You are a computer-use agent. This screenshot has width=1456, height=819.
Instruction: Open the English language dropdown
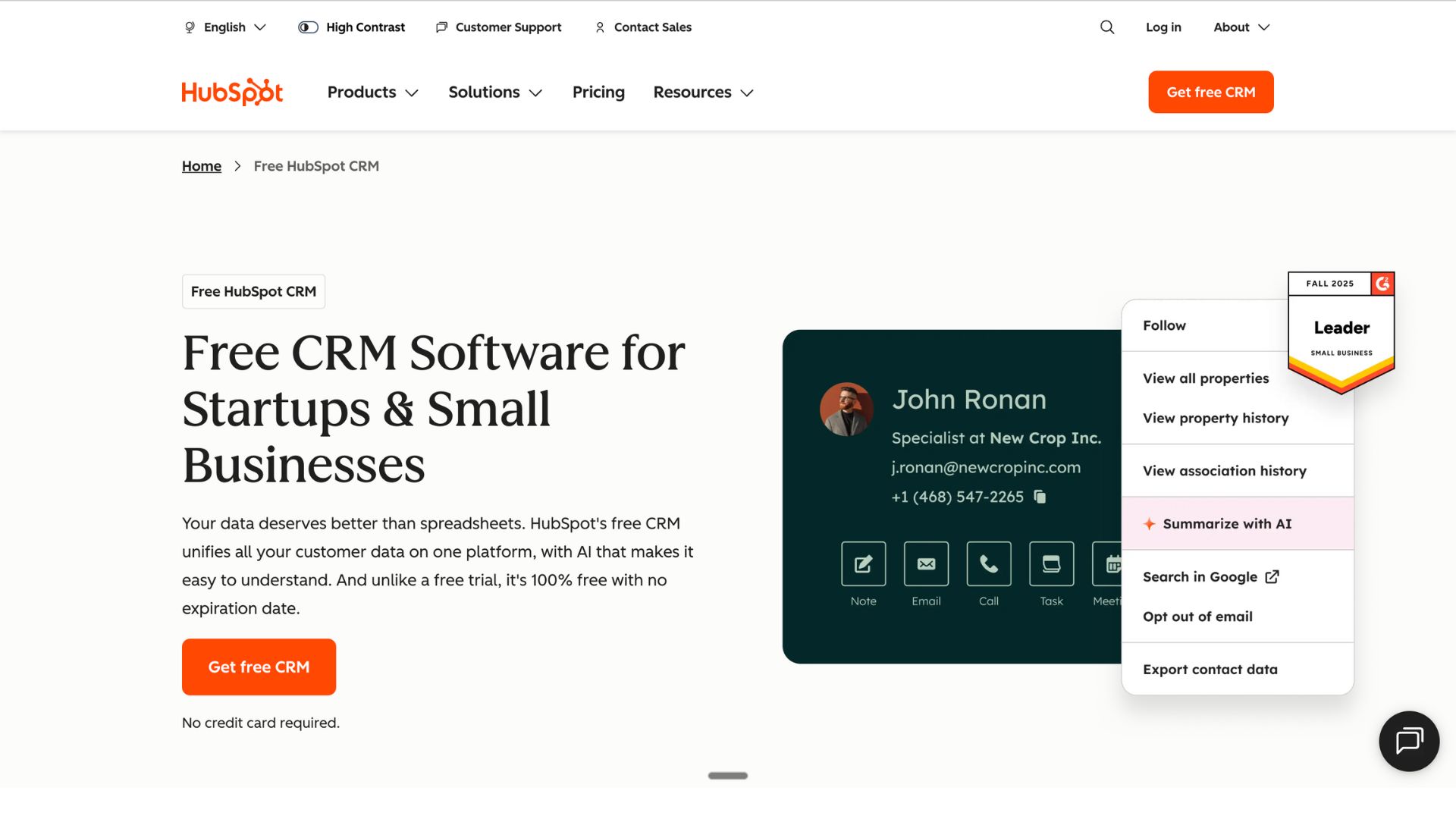click(225, 27)
